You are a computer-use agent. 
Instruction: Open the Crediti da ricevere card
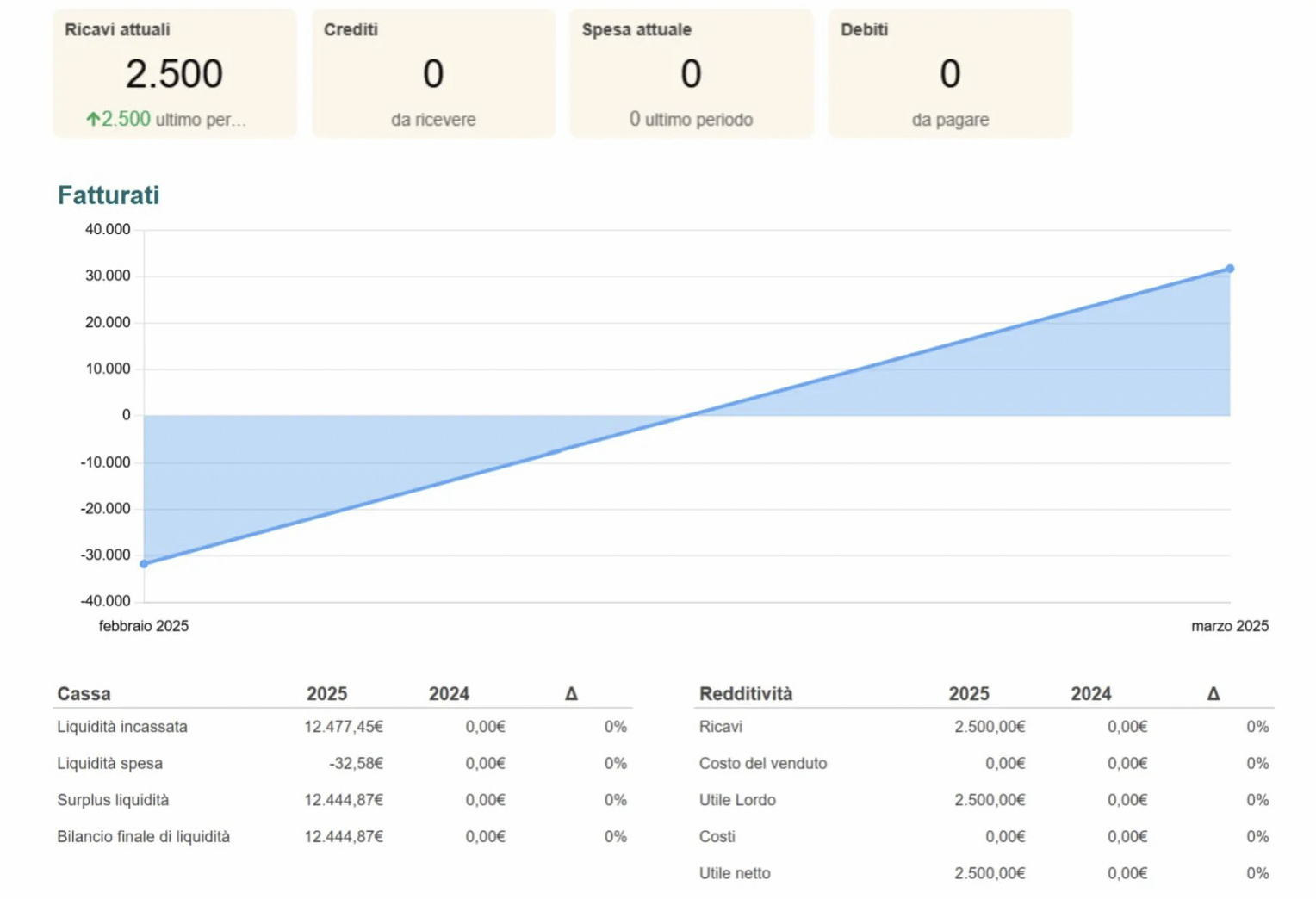coord(433,73)
